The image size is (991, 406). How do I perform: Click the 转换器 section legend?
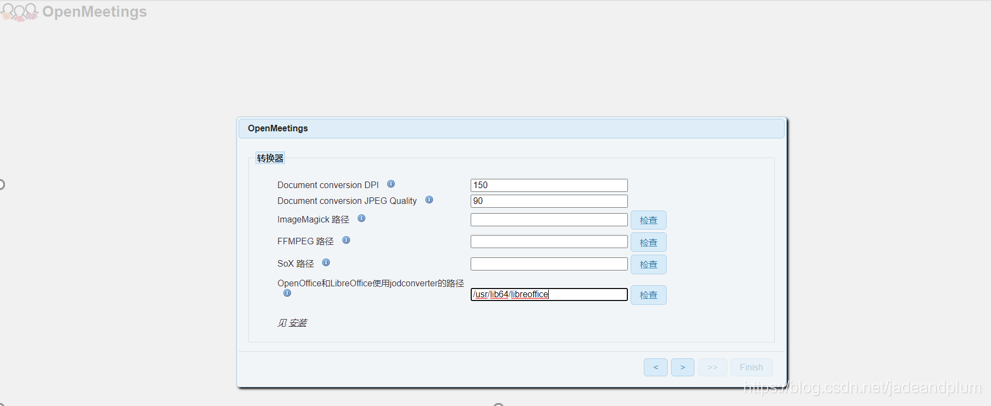tap(270, 158)
